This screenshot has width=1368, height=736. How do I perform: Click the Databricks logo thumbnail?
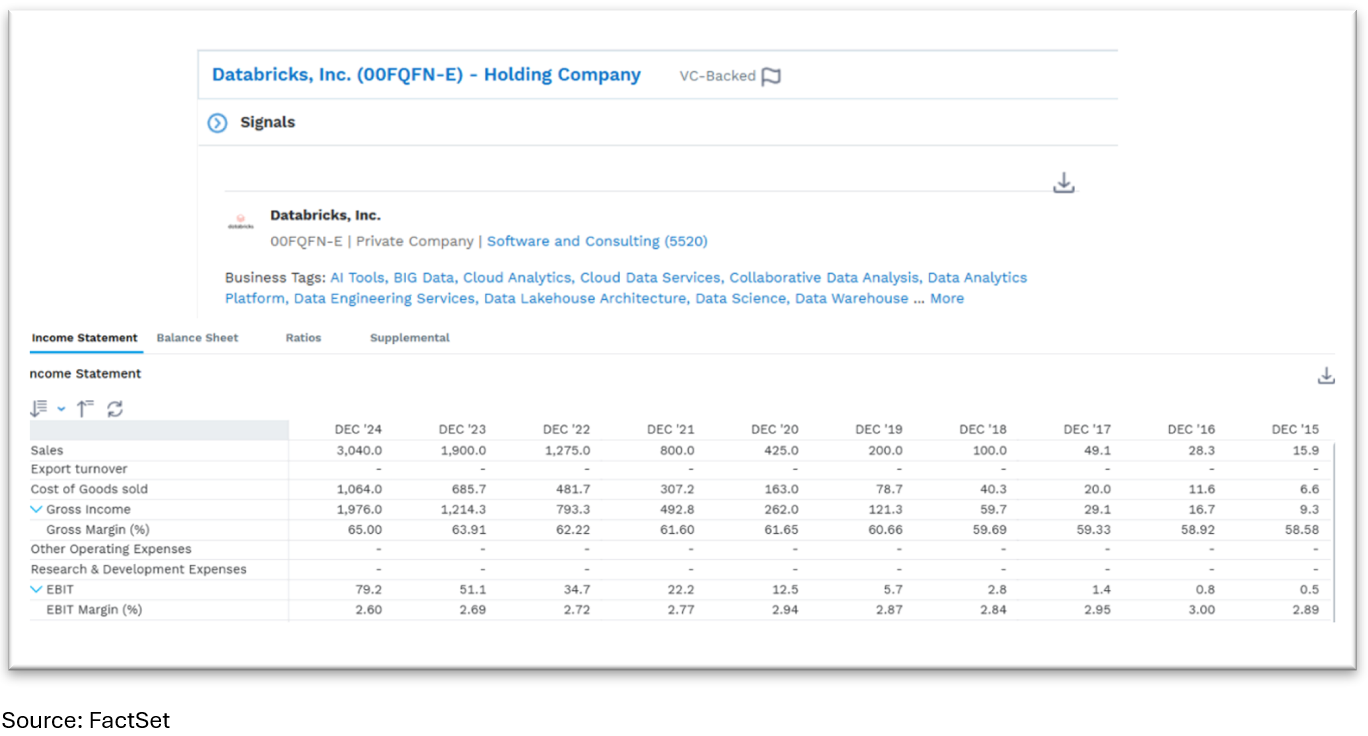click(x=240, y=223)
